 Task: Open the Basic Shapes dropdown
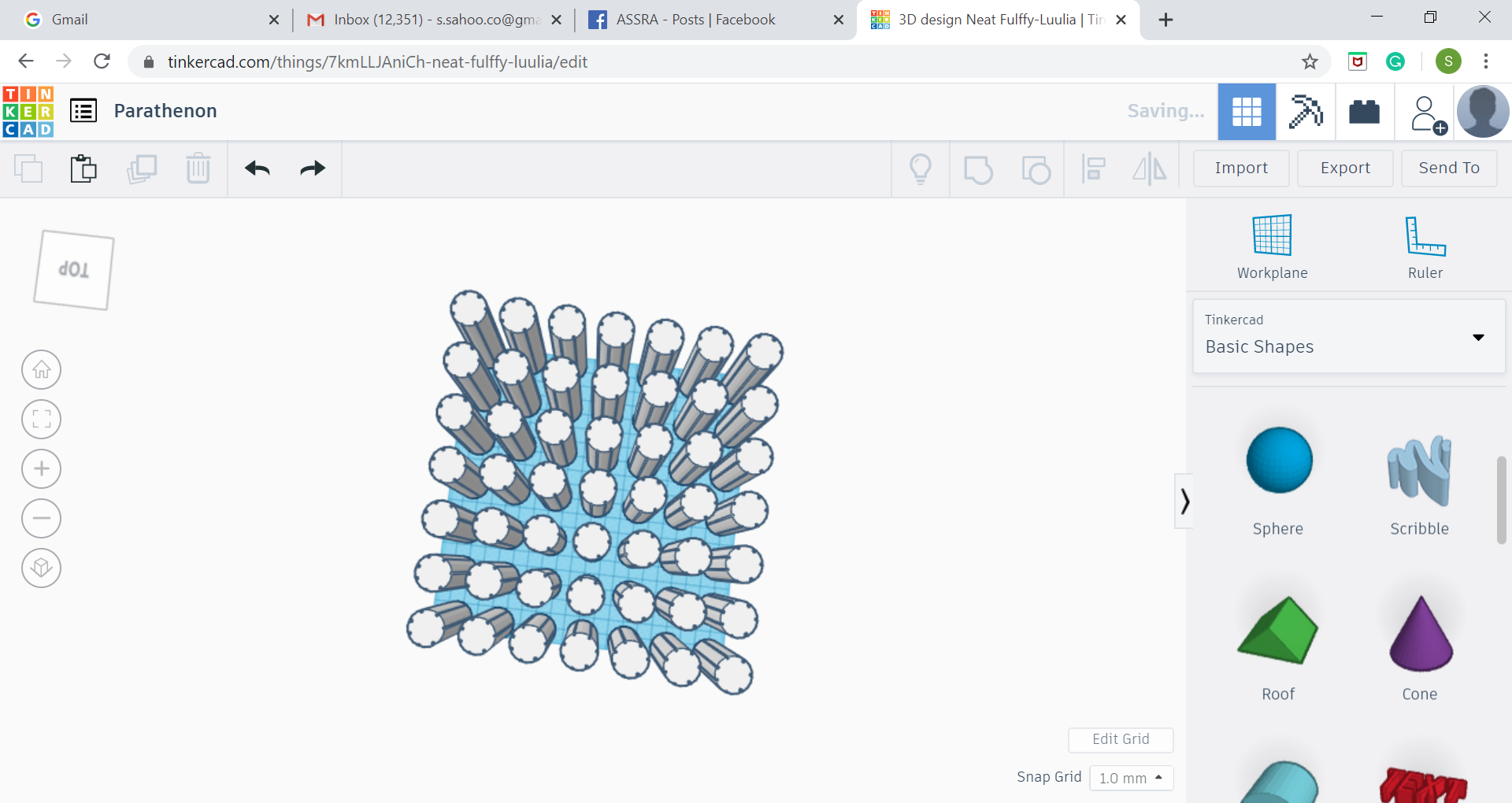click(1349, 336)
